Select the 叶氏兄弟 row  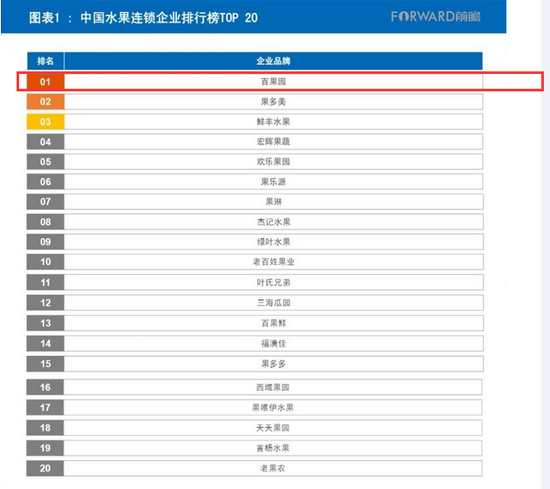255,282
